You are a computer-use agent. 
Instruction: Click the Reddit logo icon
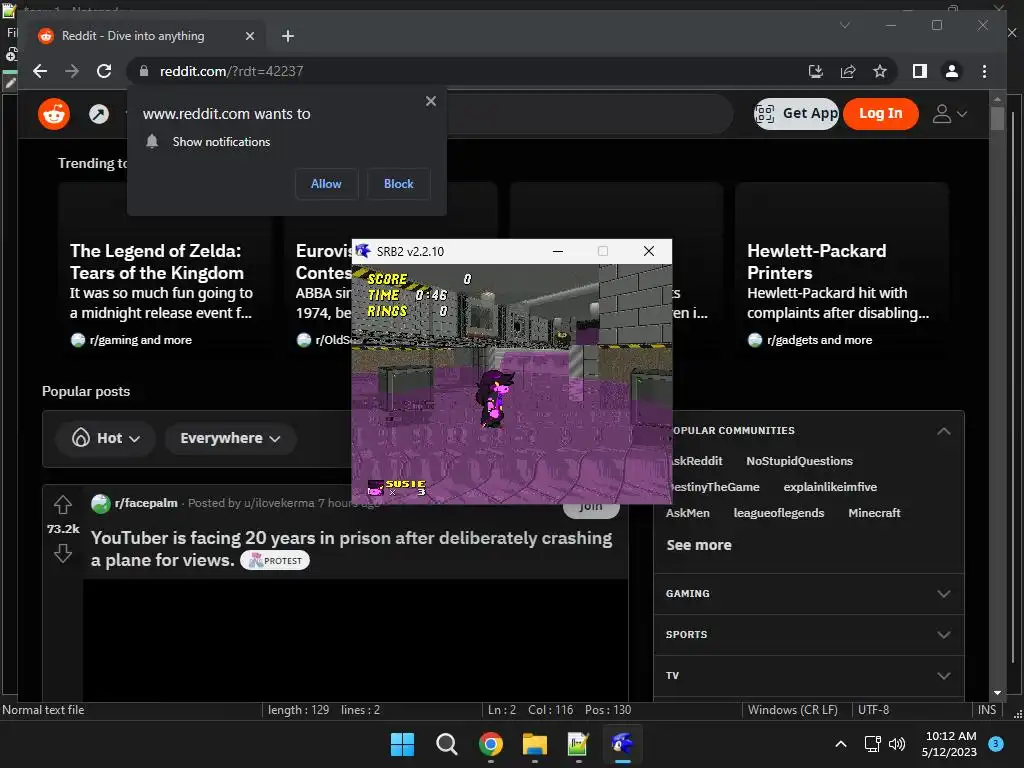[x=54, y=114]
